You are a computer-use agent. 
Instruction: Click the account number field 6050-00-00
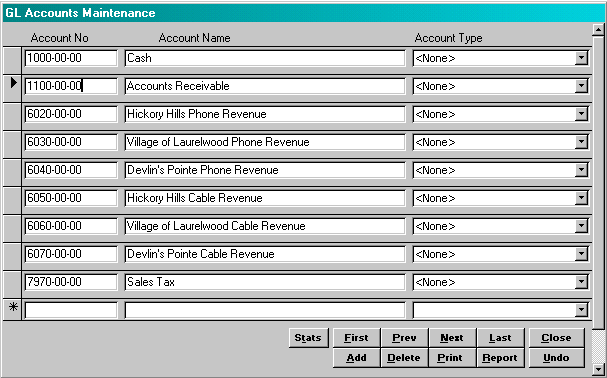pyautogui.click(x=71, y=198)
